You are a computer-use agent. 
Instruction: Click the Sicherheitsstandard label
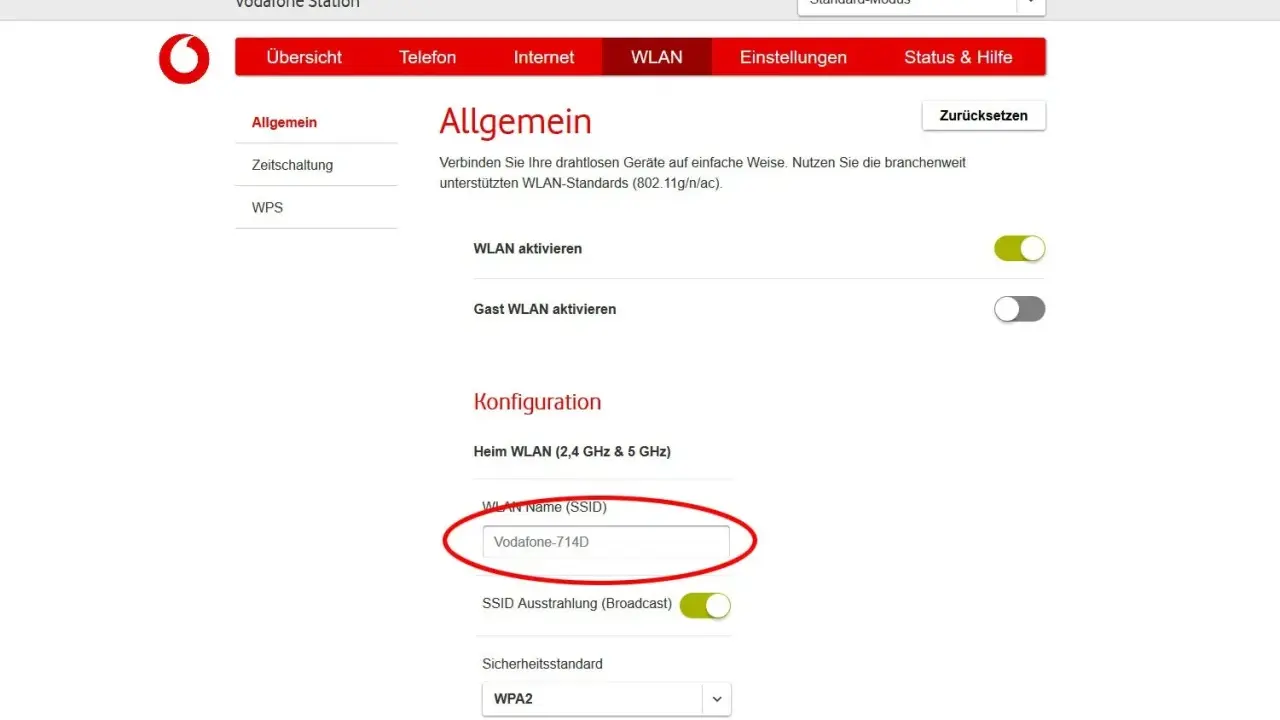click(542, 664)
